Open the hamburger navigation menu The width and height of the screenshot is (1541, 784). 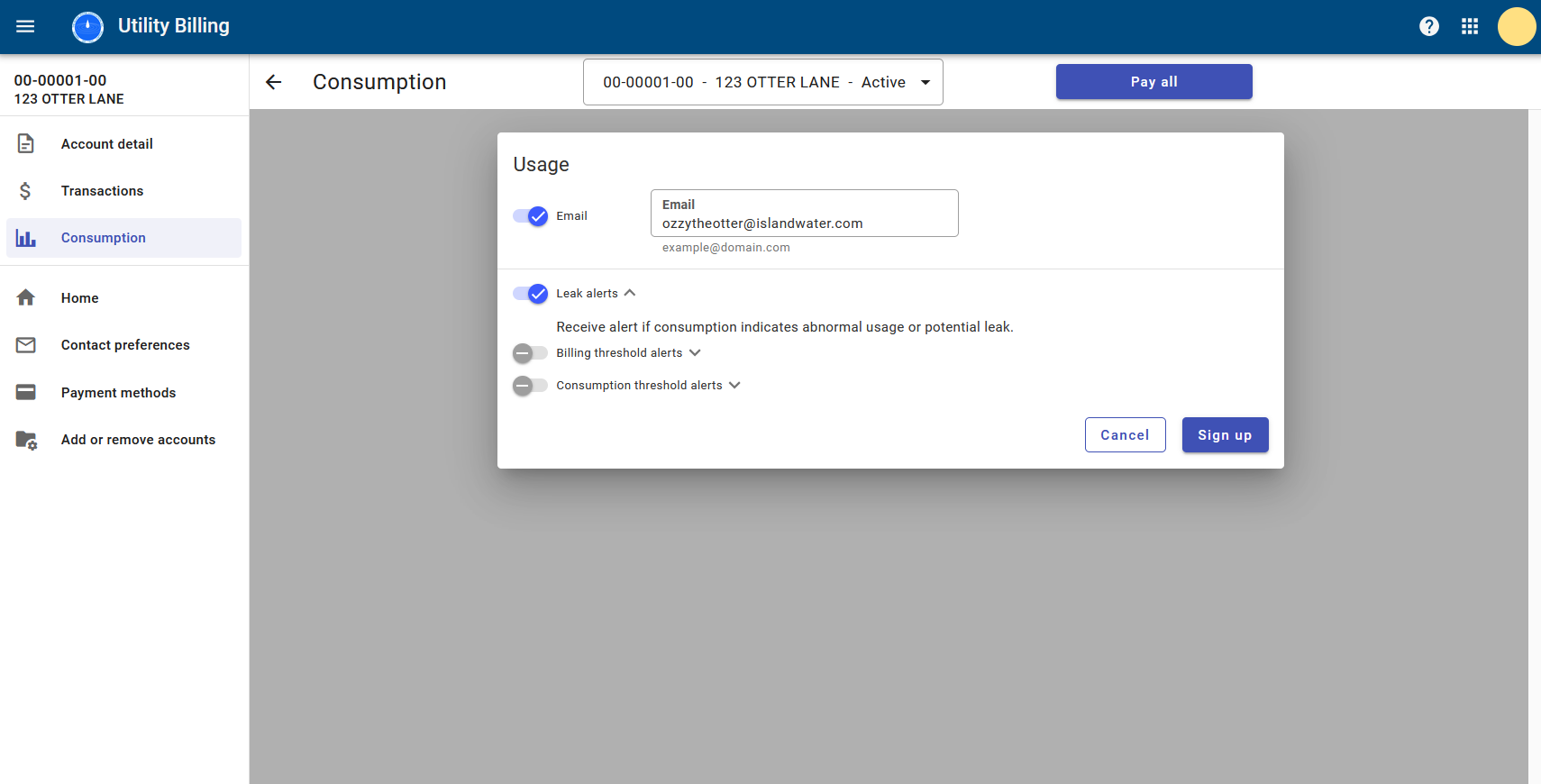pyautogui.click(x=25, y=26)
